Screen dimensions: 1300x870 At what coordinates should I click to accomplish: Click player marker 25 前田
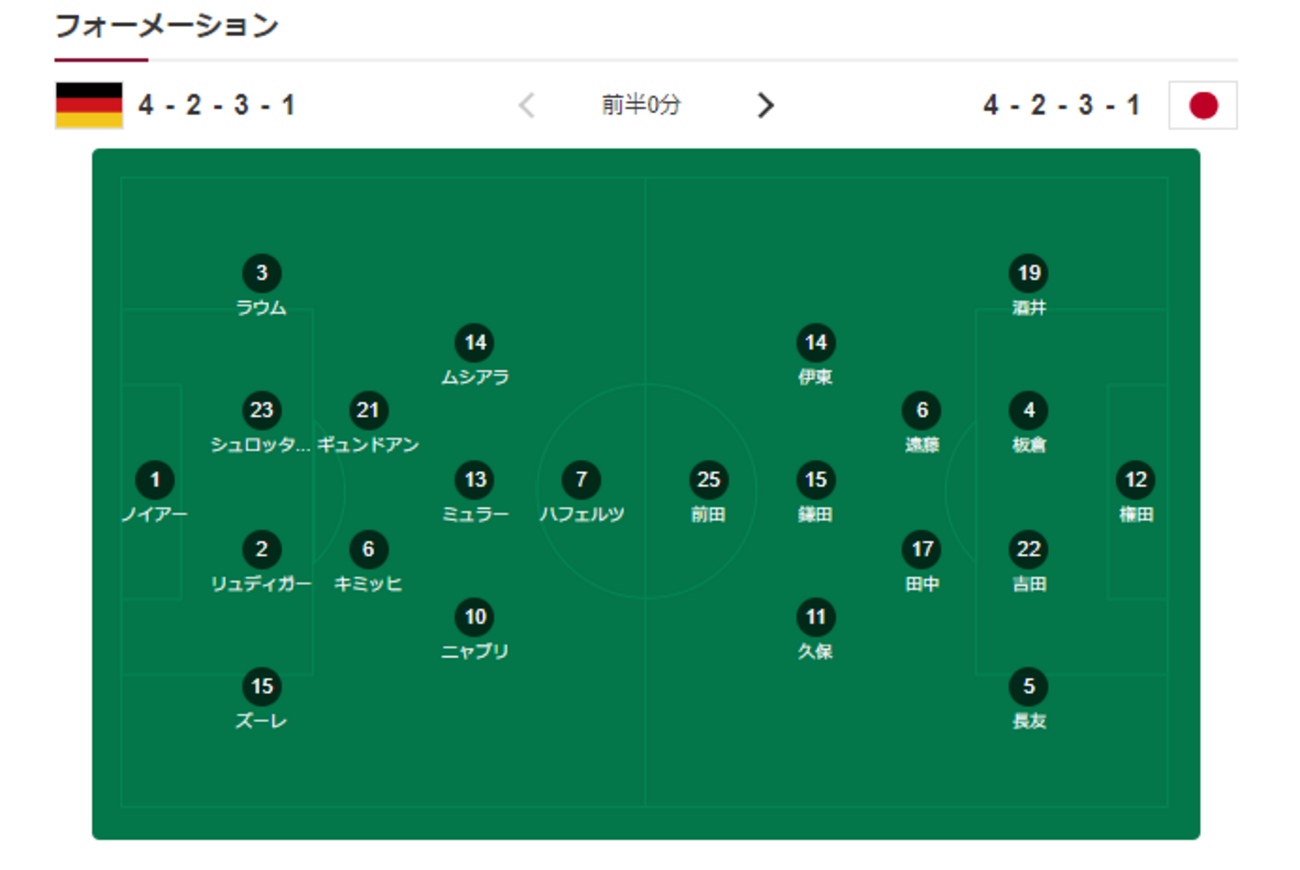click(x=708, y=480)
